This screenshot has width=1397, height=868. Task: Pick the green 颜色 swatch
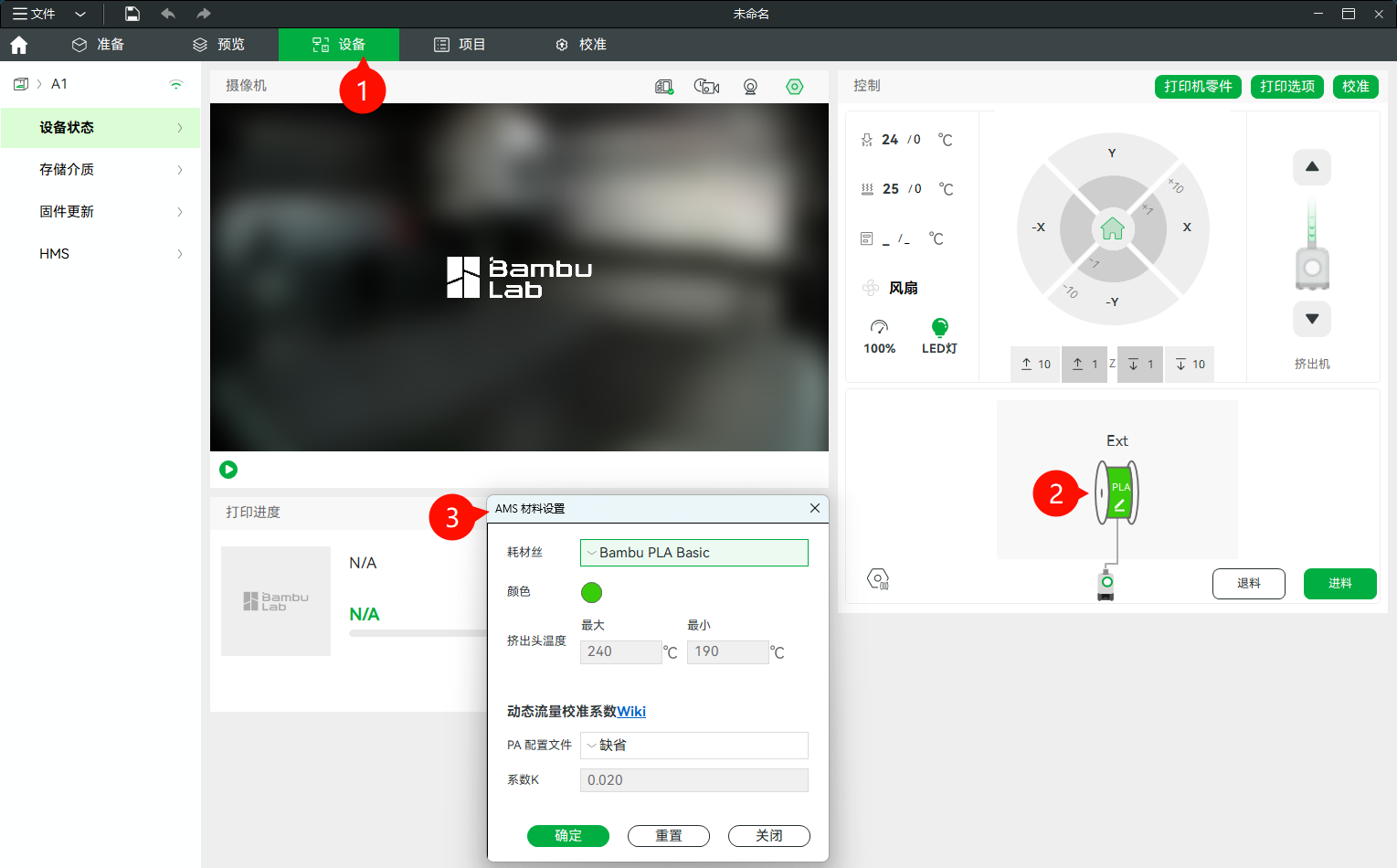[x=592, y=593]
